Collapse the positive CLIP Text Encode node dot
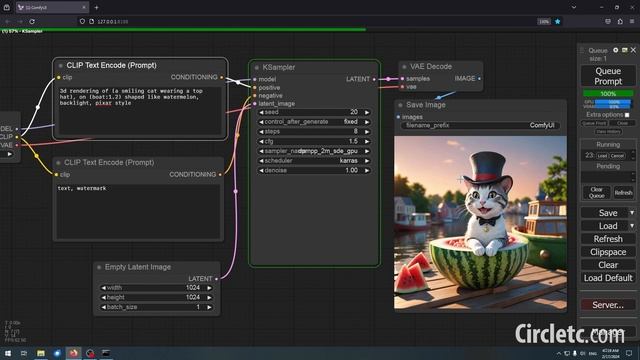640x360 pixels. tap(61, 65)
